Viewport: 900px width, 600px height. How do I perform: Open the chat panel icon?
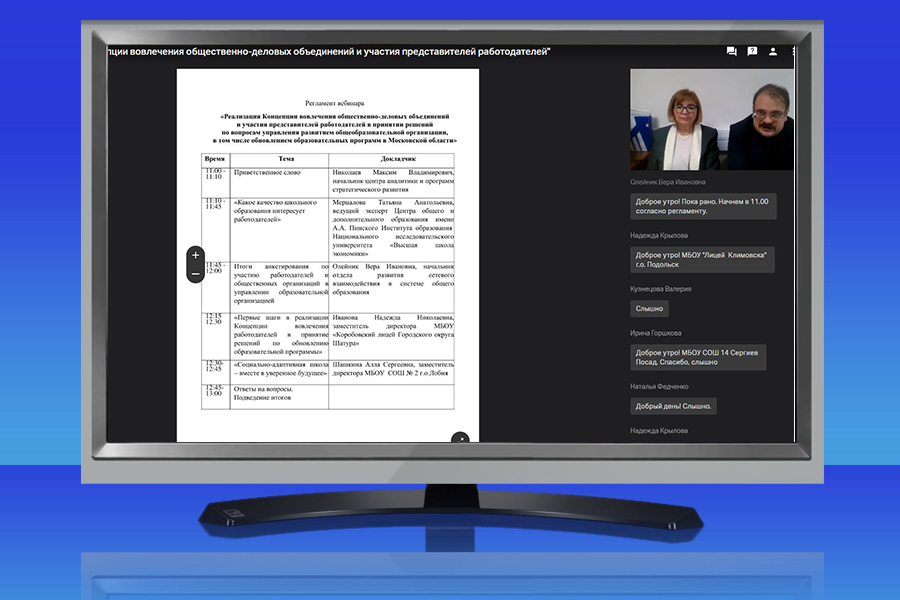[x=732, y=51]
